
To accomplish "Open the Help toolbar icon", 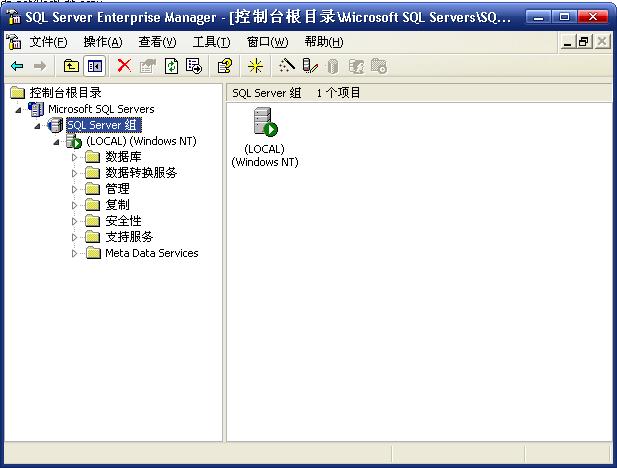I will pyautogui.click(x=225, y=66).
